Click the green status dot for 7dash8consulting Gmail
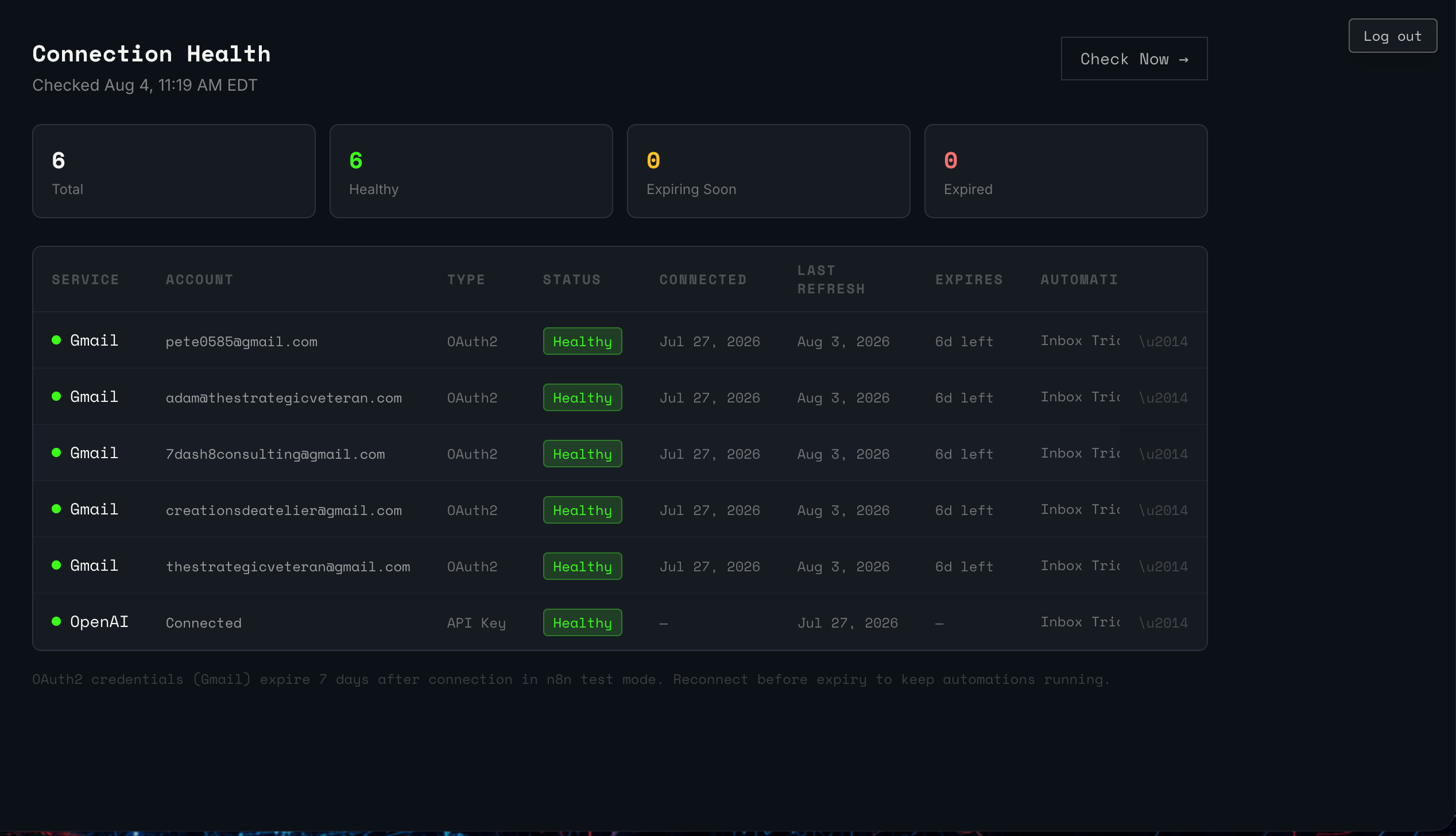This screenshot has width=1456, height=836. click(x=56, y=452)
